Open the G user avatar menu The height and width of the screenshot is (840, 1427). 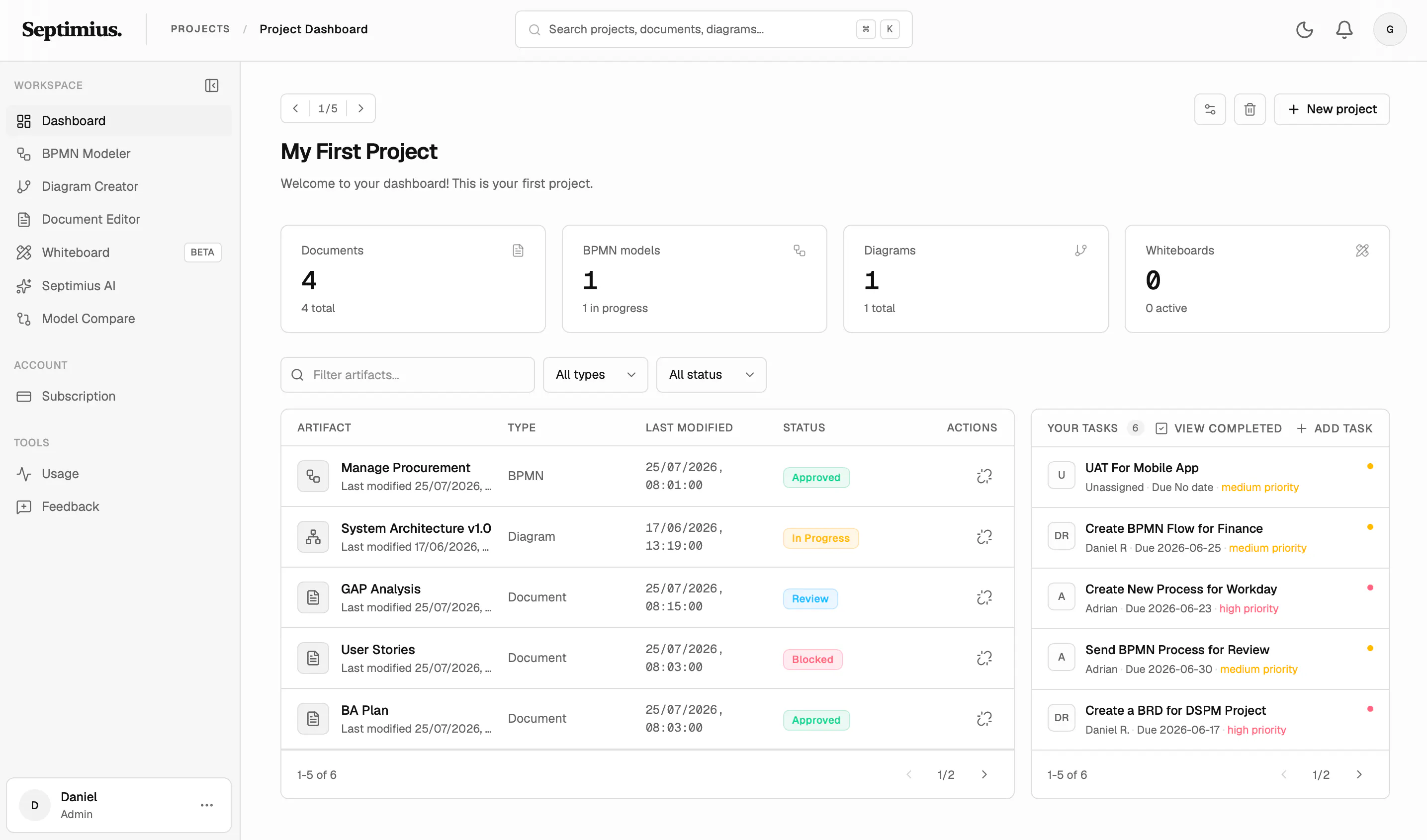(x=1390, y=29)
